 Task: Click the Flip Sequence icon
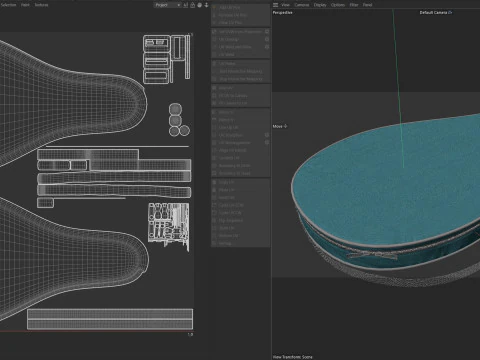pos(215,220)
